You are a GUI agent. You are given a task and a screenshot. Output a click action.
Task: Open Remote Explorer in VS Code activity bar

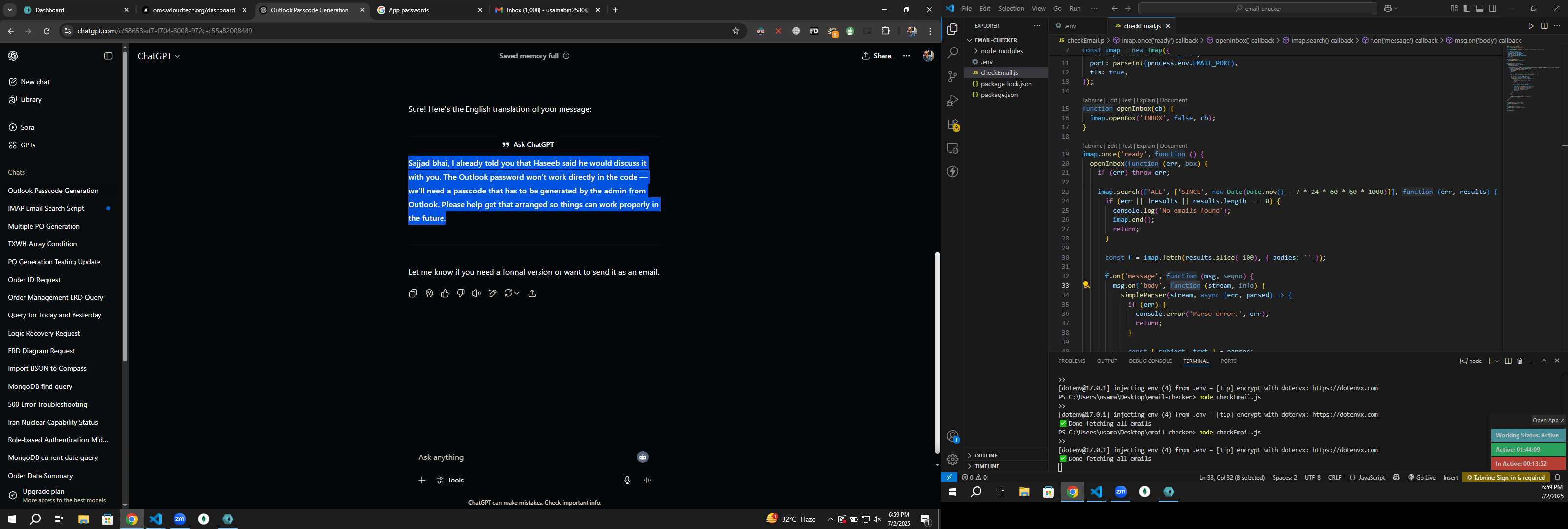click(953, 148)
